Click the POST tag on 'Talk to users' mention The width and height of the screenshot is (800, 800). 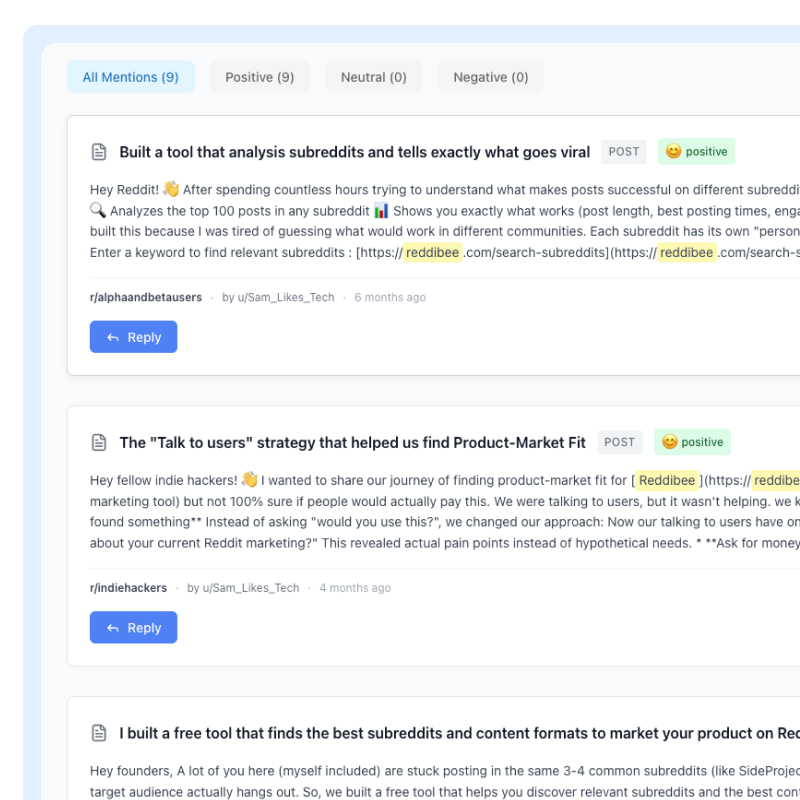[619, 442]
